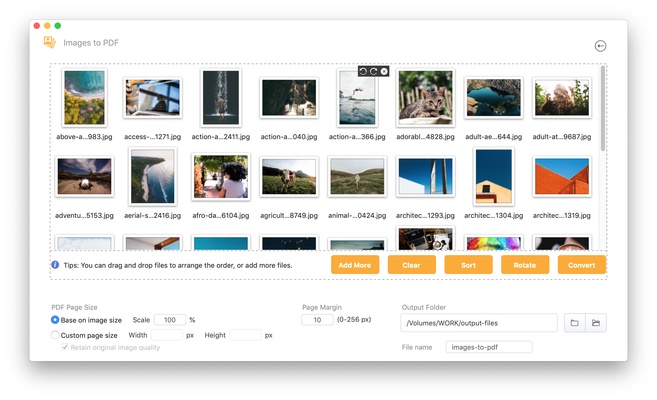657x400 pixels.
Task: Select the action-a...2411.jpg thumbnail
Action: 221,98
